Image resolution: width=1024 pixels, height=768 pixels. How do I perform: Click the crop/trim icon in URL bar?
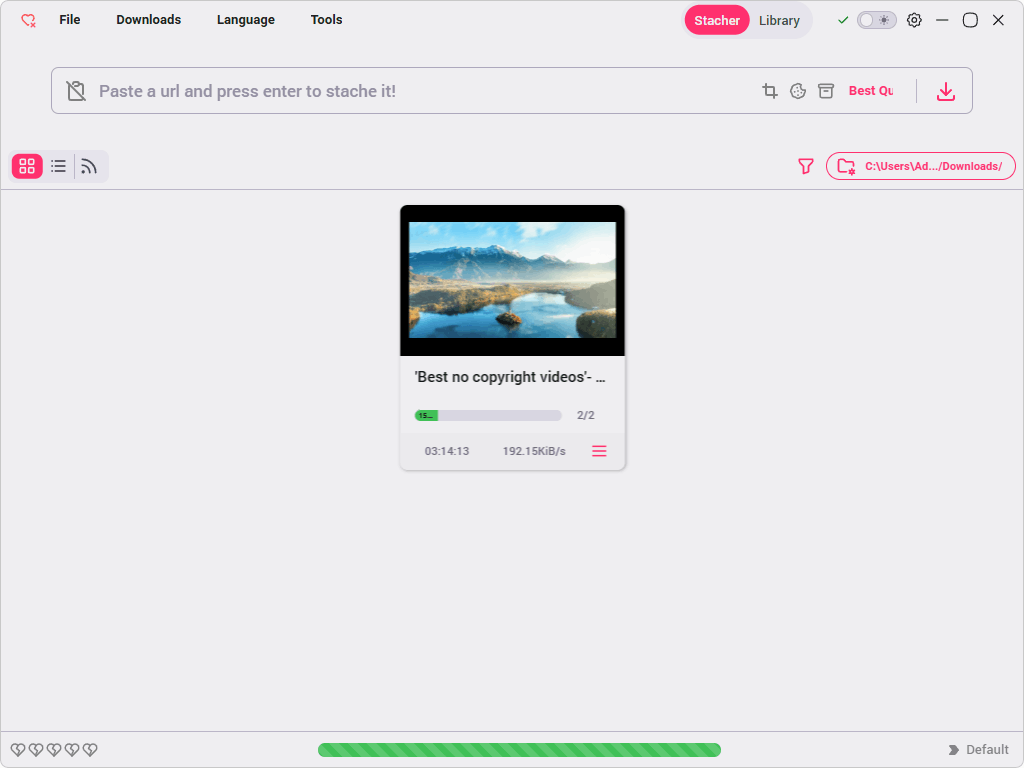[x=769, y=91]
